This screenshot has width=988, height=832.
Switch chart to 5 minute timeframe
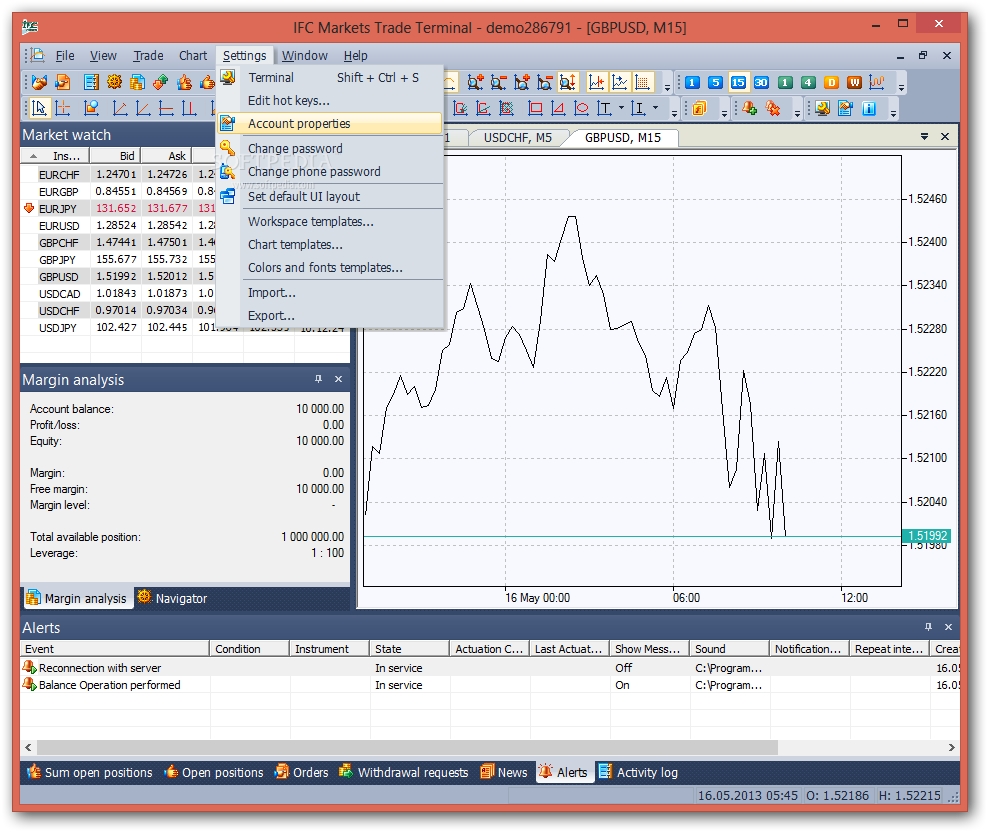click(x=715, y=83)
